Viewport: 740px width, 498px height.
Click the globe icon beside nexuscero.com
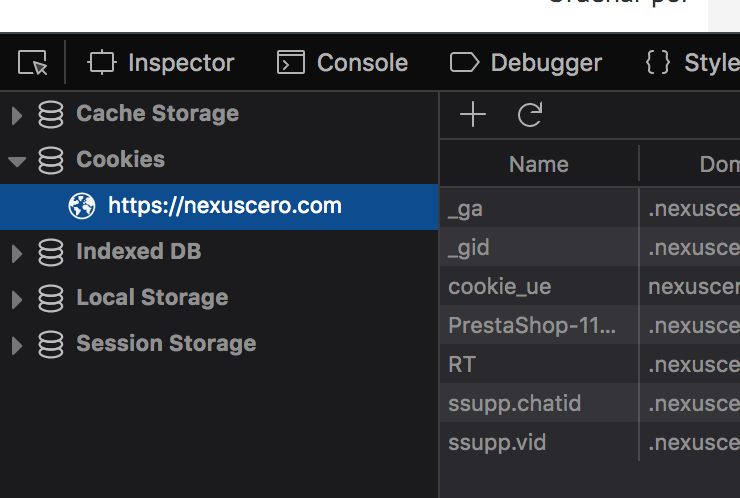coord(82,206)
